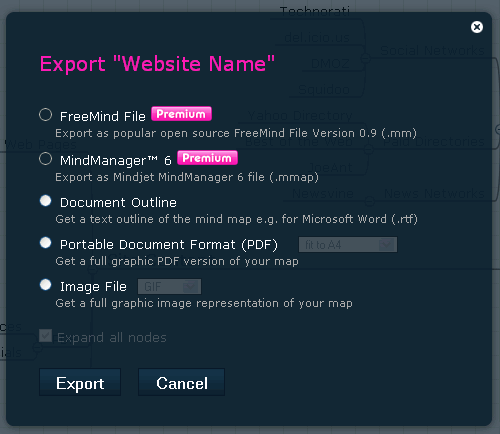The height and width of the screenshot is (434, 500).
Task: Click 'Get a full graphic PDF version' text
Action: (177, 261)
